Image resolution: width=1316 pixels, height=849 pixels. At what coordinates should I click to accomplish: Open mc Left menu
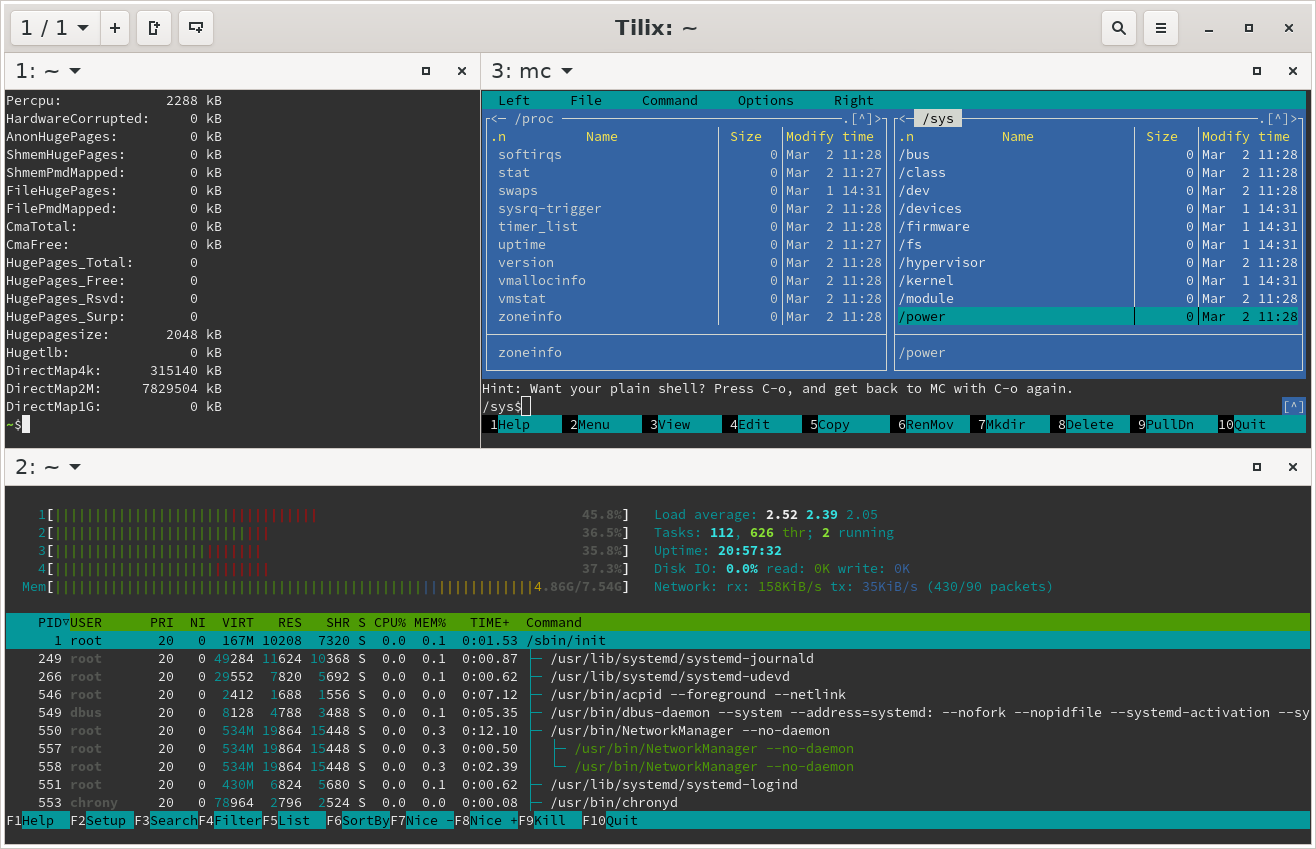514,100
